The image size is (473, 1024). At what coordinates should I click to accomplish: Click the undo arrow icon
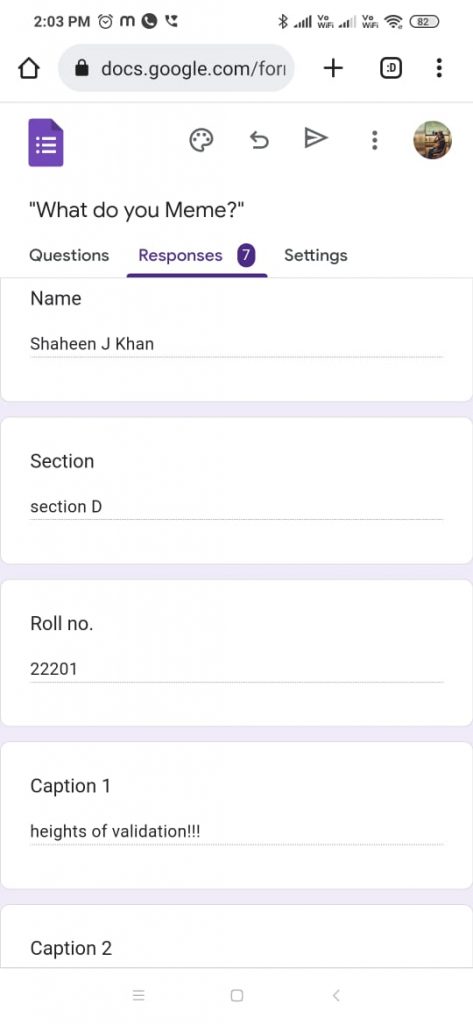259,140
